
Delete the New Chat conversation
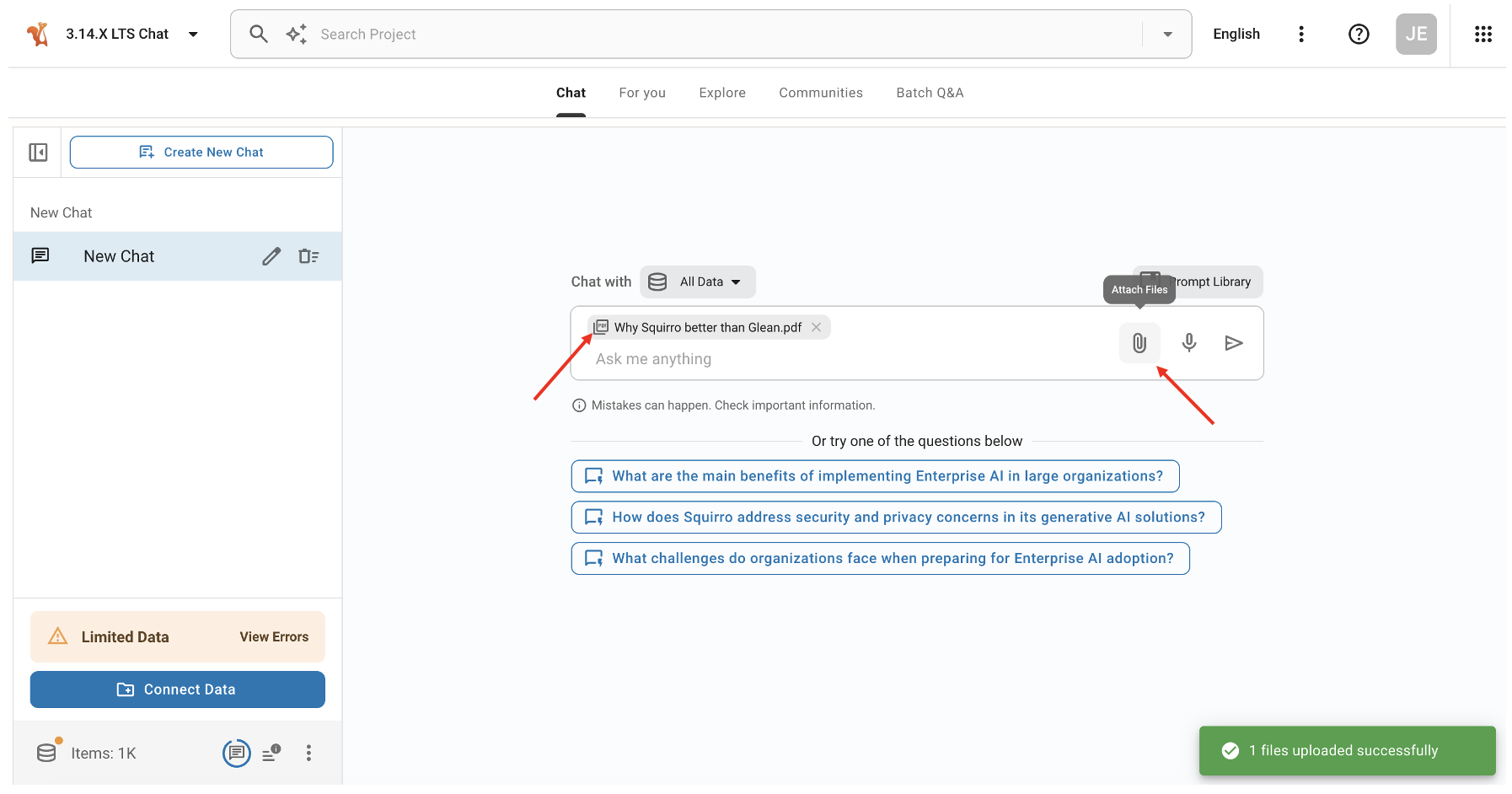pyautogui.click(x=308, y=256)
